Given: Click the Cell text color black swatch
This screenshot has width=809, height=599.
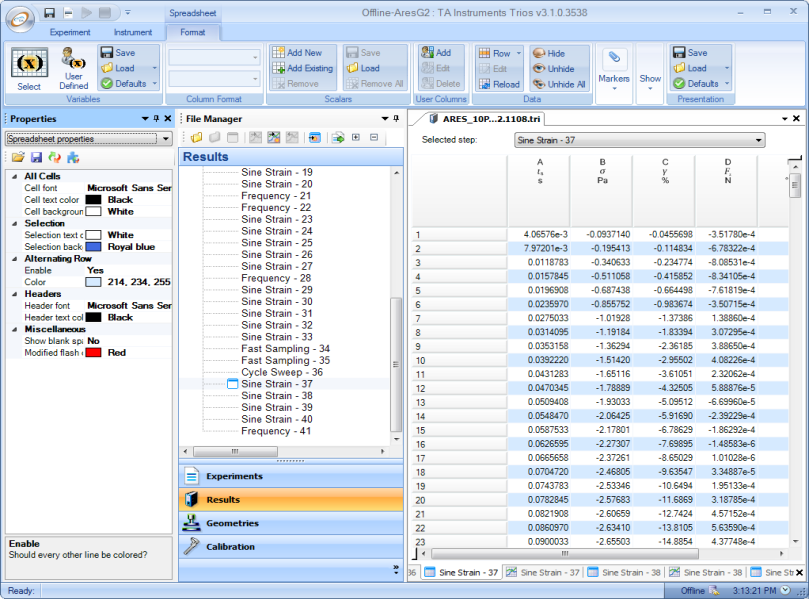Looking at the screenshot, I should pyautogui.click(x=93, y=200).
